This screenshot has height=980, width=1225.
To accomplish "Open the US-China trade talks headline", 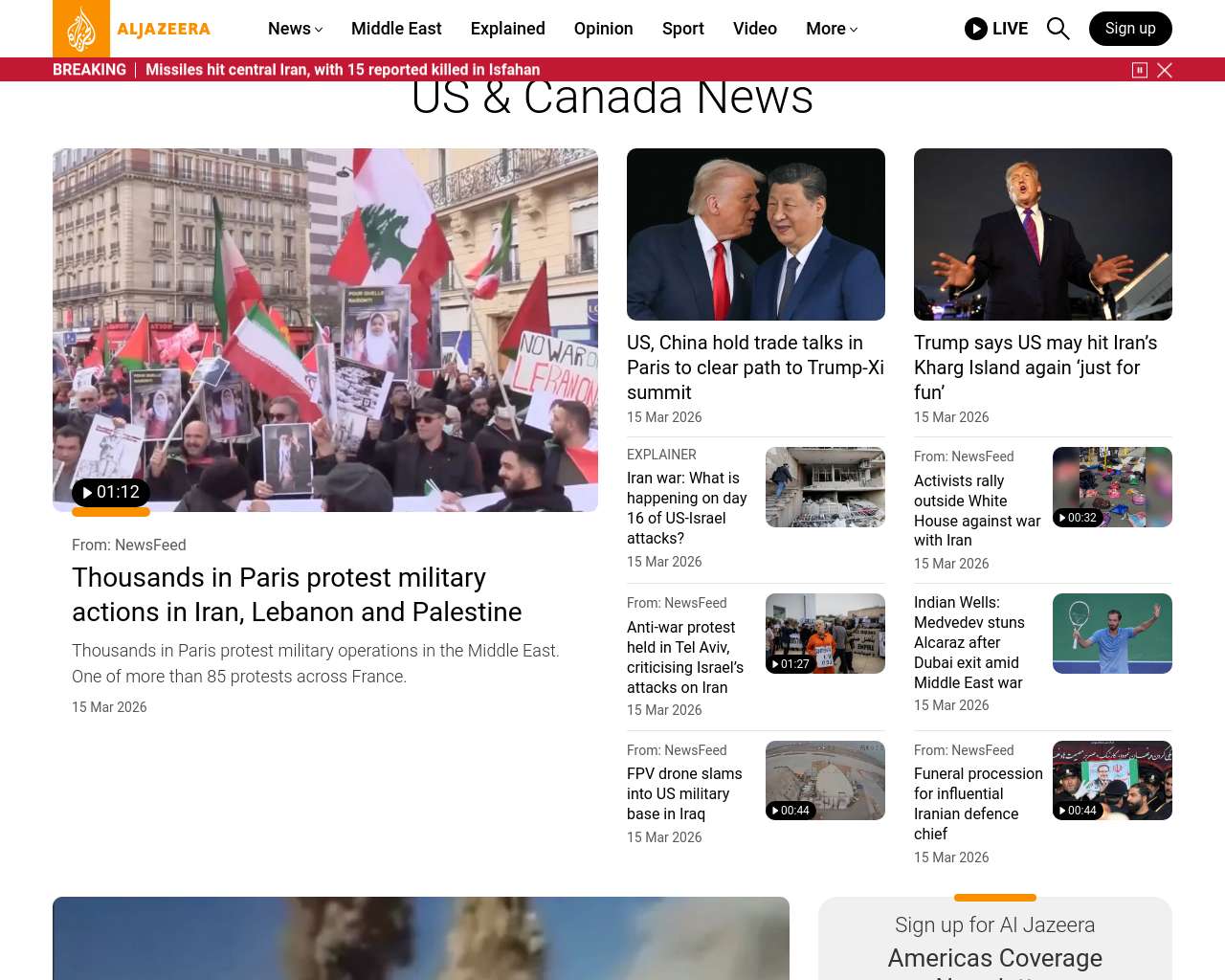I will point(755,367).
